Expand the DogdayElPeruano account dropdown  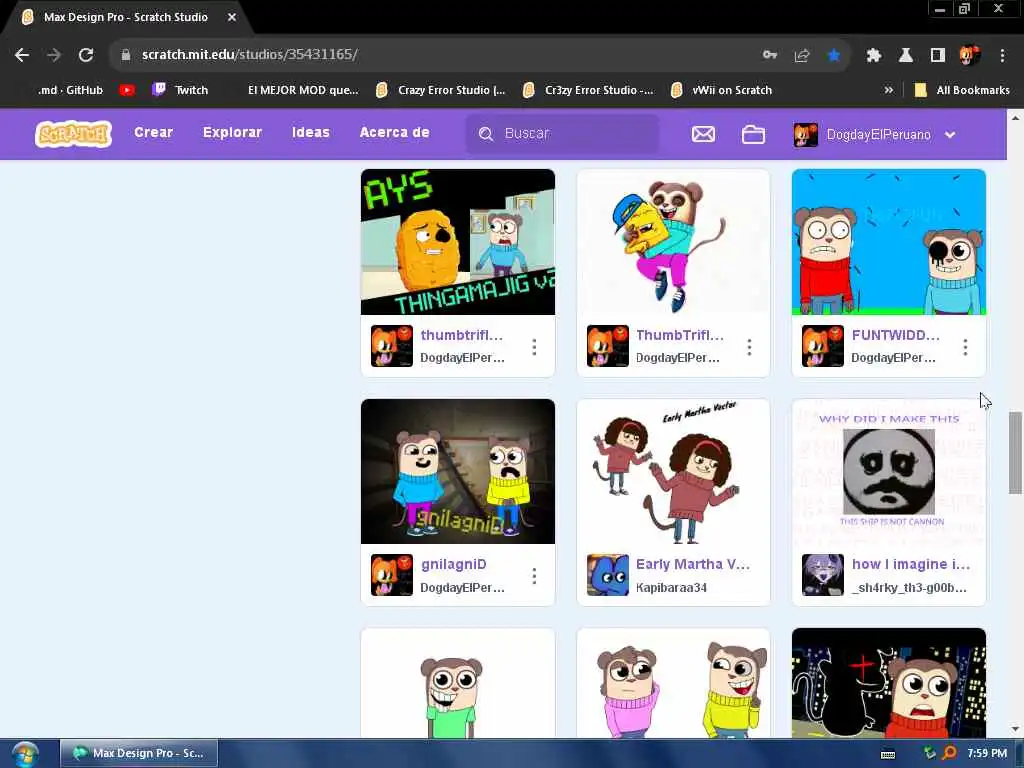point(950,135)
